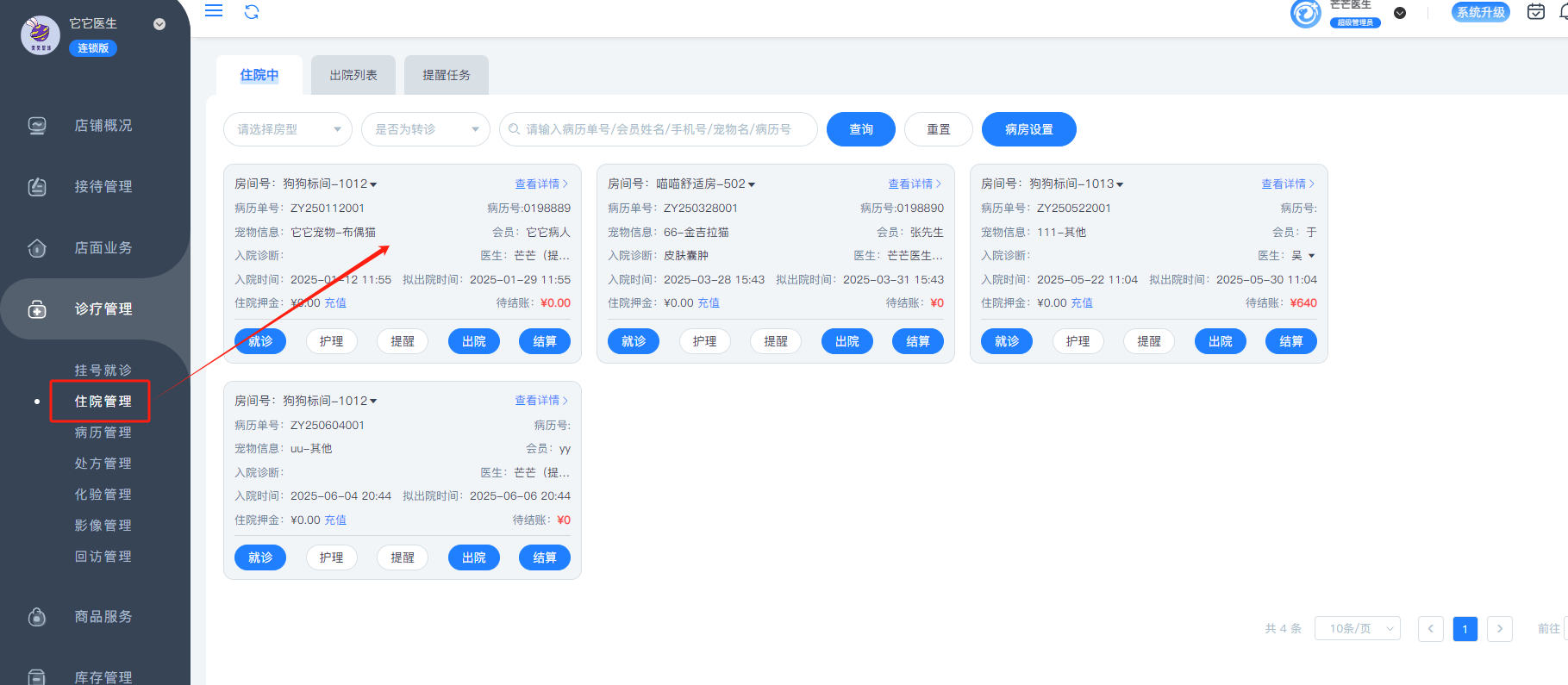Select 化验管理 submenu item
This screenshot has width=1568, height=685.
pos(103,495)
